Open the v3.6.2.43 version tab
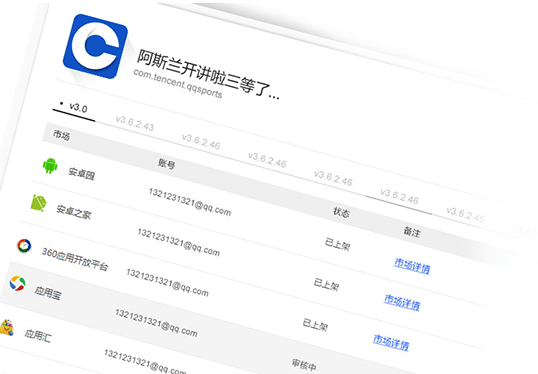This screenshot has width=538, height=374. (135, 123)
